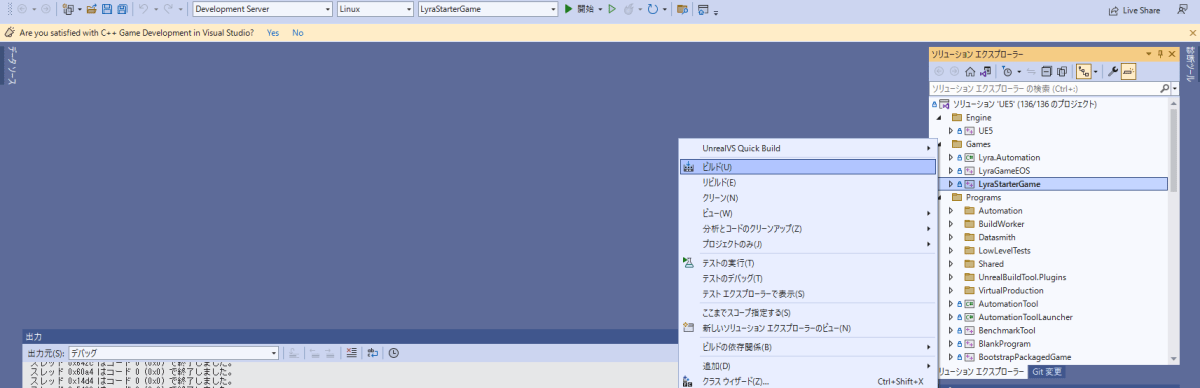Expand the UE5 project node
Screen dimensions: 1200x388
click(951, 130)
